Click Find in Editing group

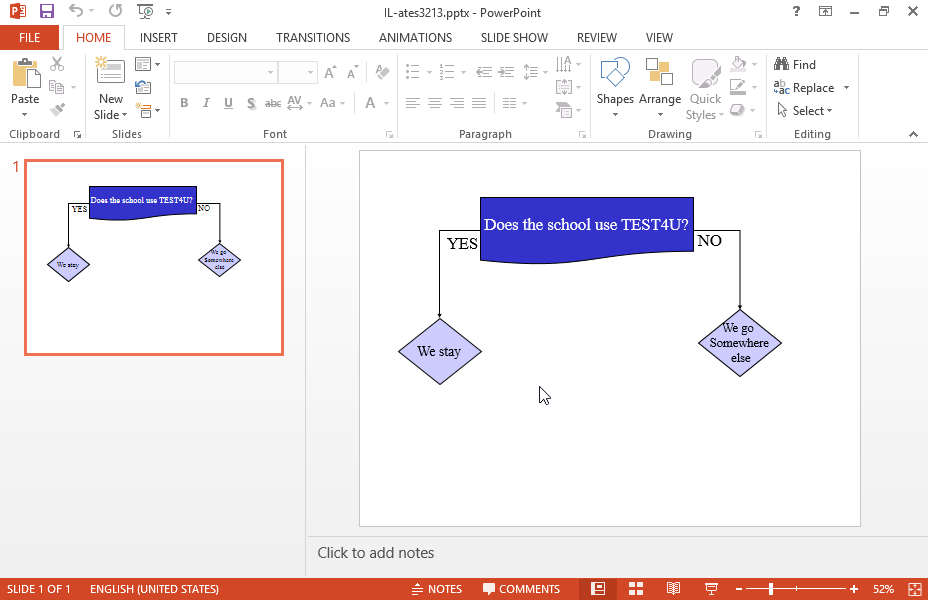[x=795, y=64]
